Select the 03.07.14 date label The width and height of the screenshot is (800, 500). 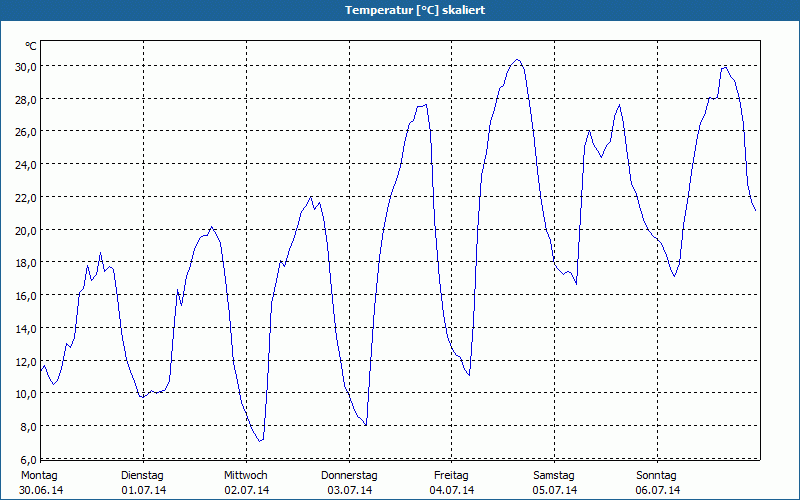coord(350,491)
